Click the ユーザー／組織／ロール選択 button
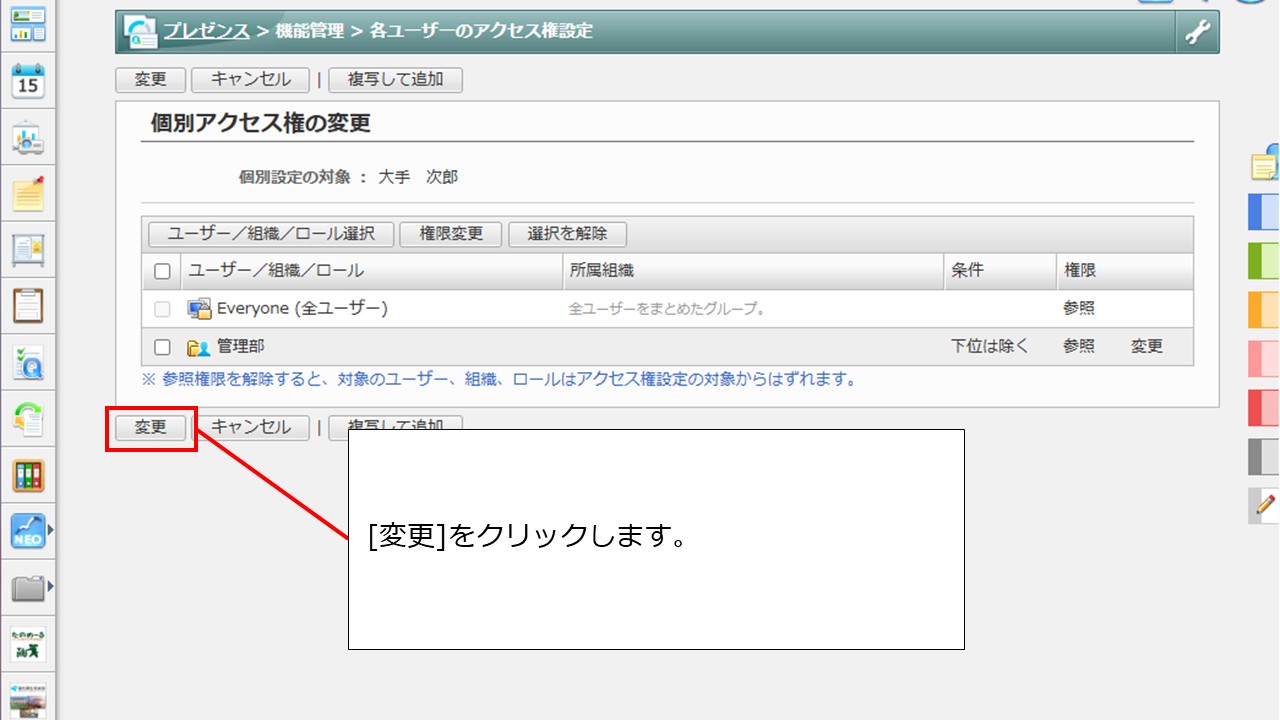This screenshot has height=720, width=1280. [271, 234]
